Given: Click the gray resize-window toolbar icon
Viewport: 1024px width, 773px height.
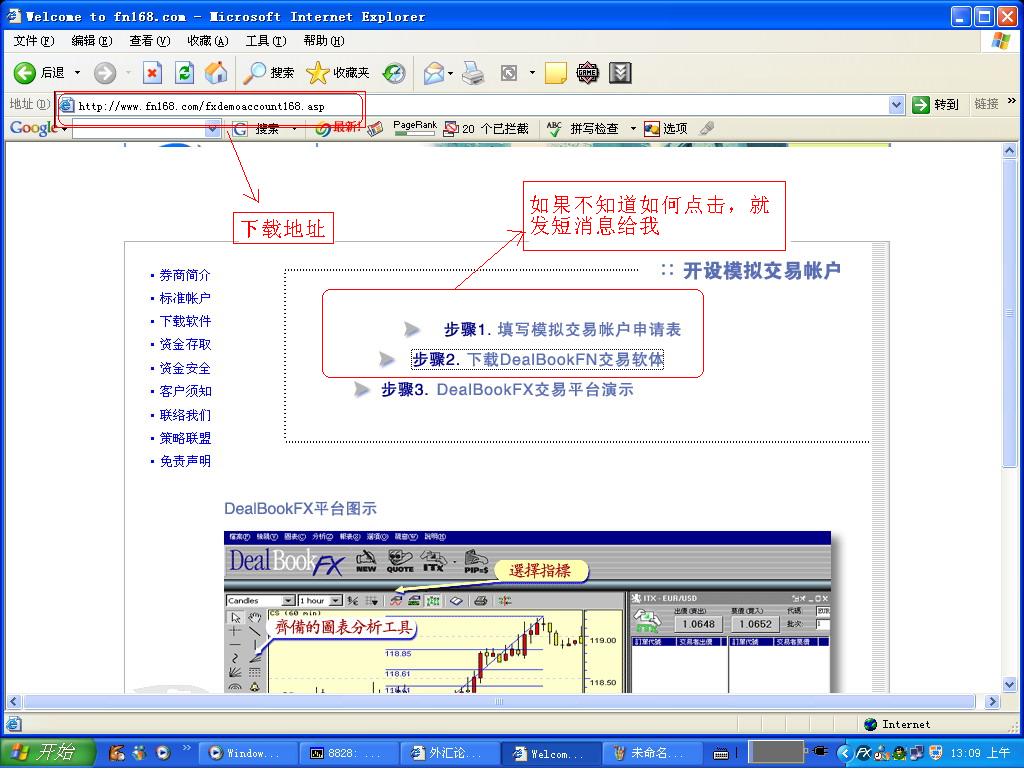Looking at the screenshot, I should point(509,72).
